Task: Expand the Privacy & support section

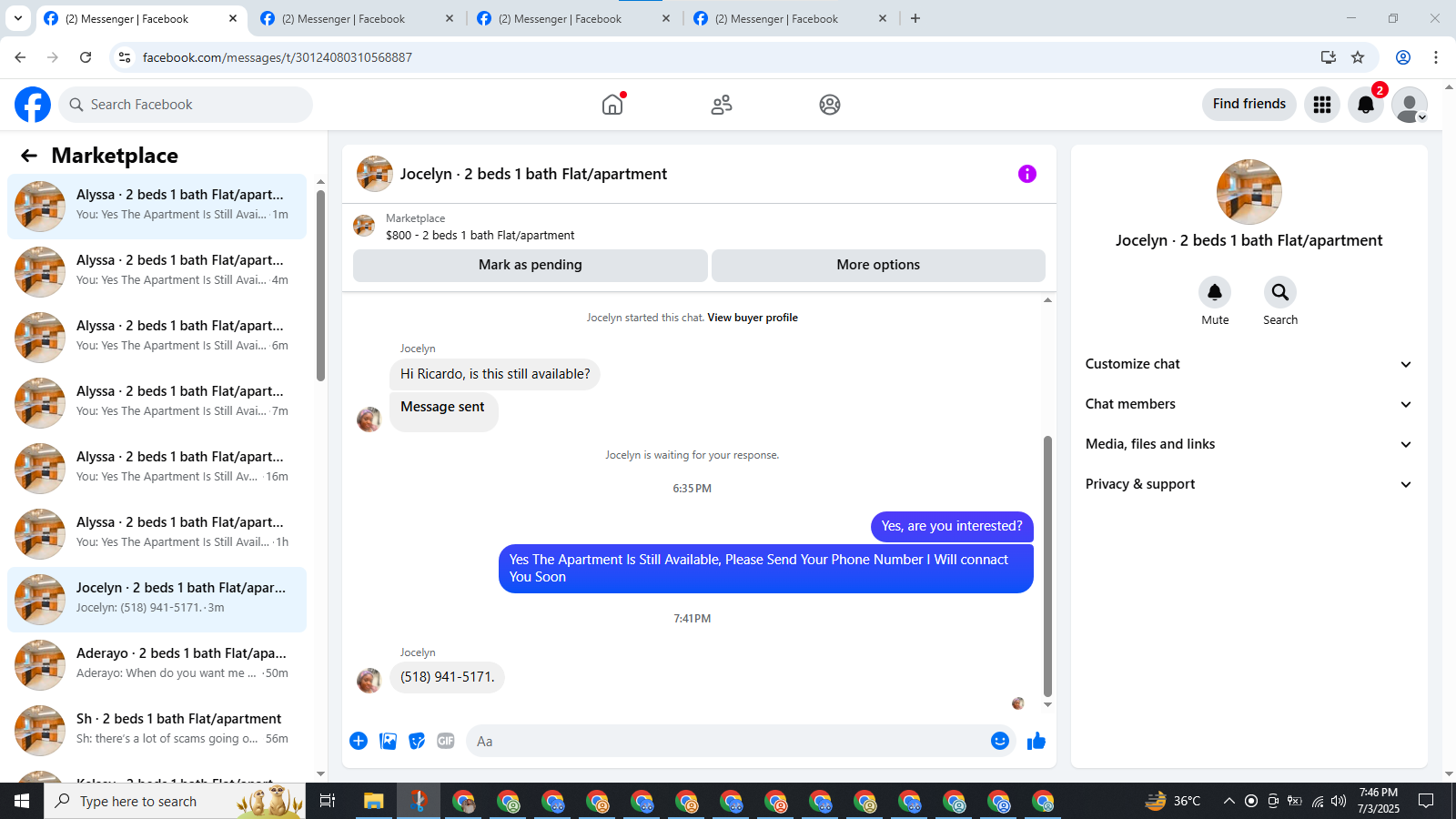Action: coord(1249,484)
